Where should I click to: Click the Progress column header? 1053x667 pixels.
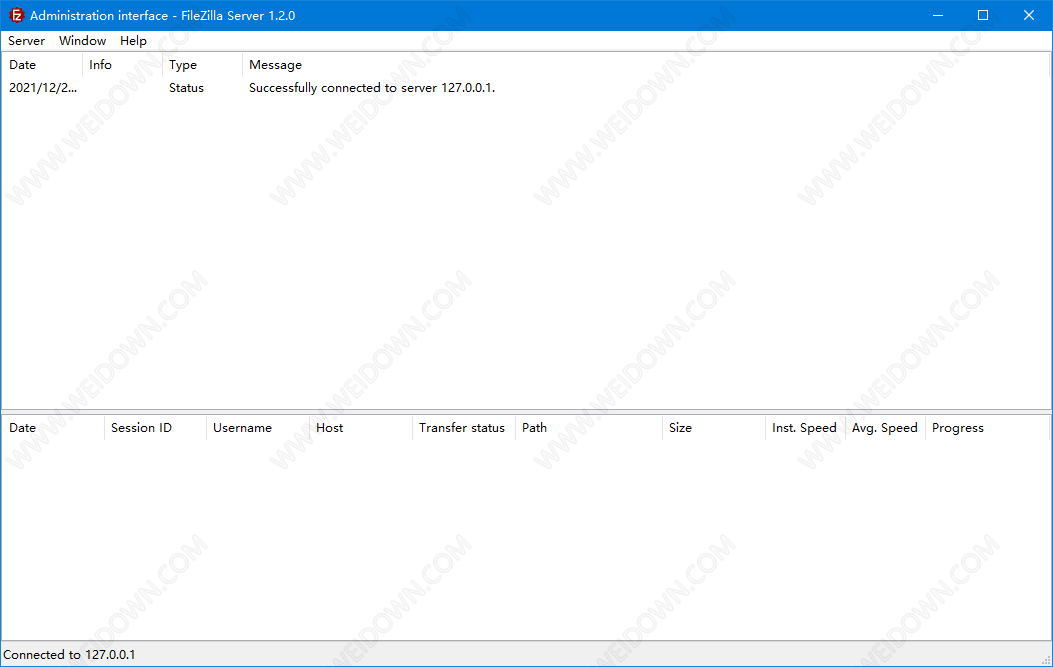pyautogui.click(x=987, y=428)
